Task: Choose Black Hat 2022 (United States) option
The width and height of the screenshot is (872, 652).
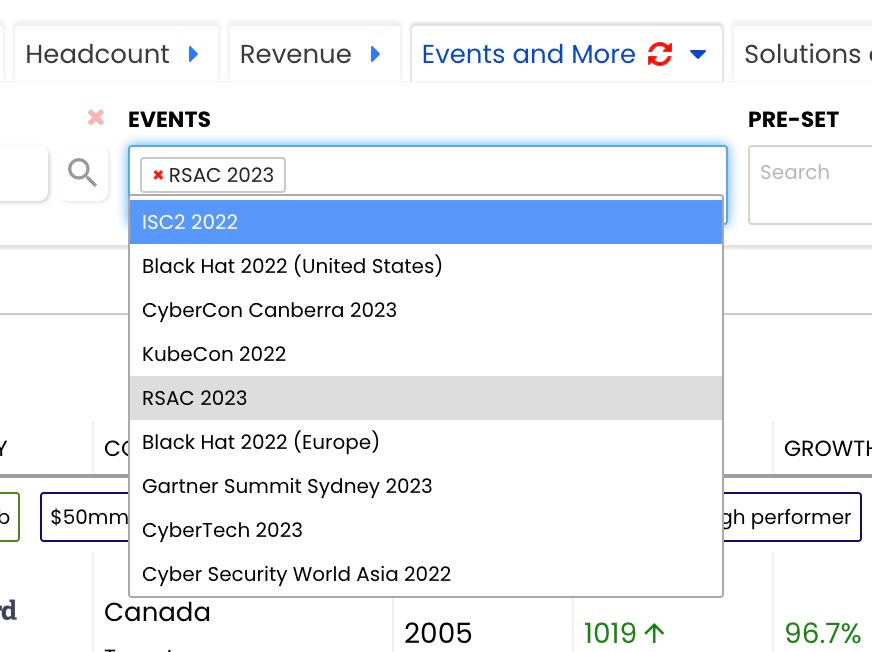Action: click(426, 266)
